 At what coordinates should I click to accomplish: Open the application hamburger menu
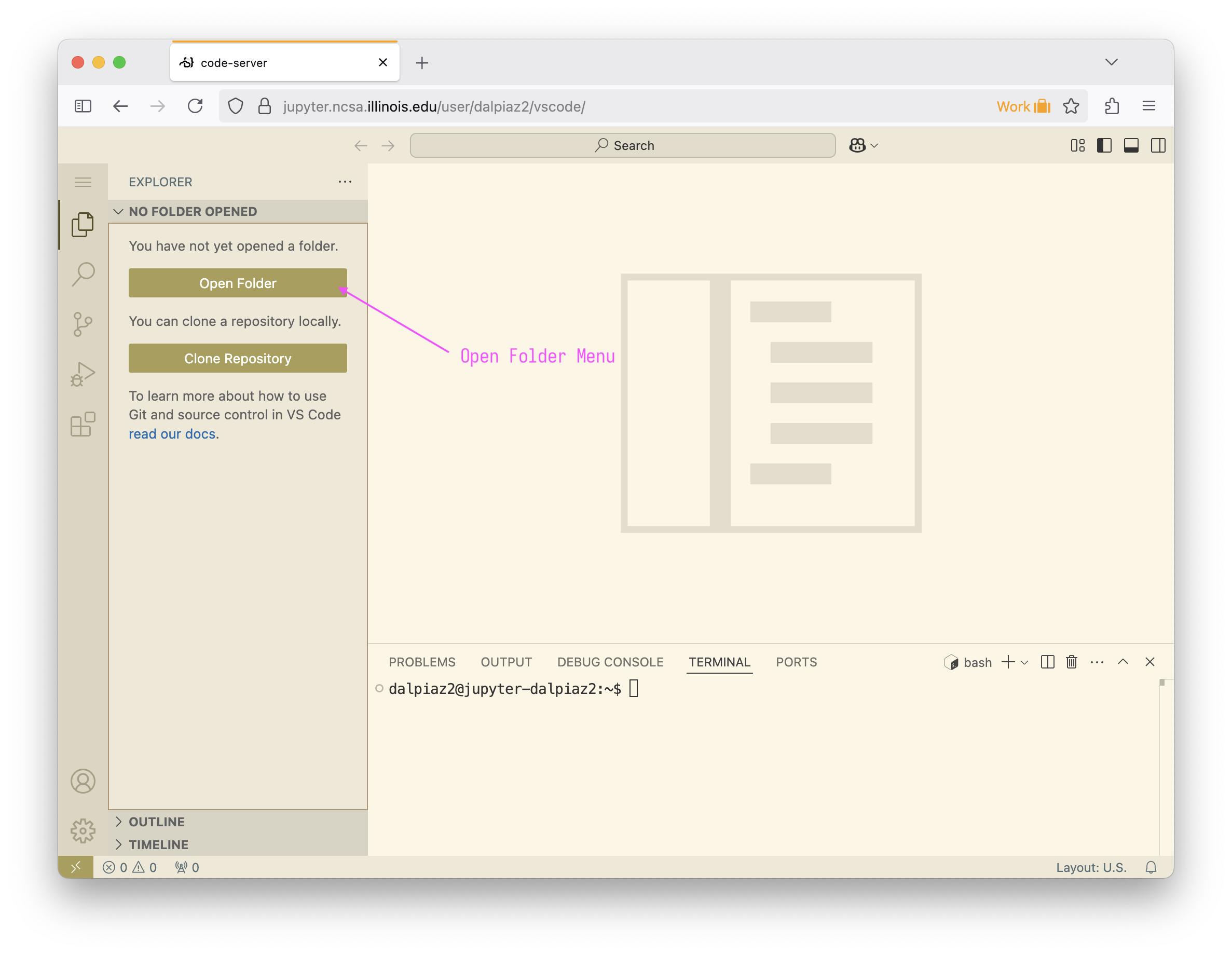pos(83,182)
